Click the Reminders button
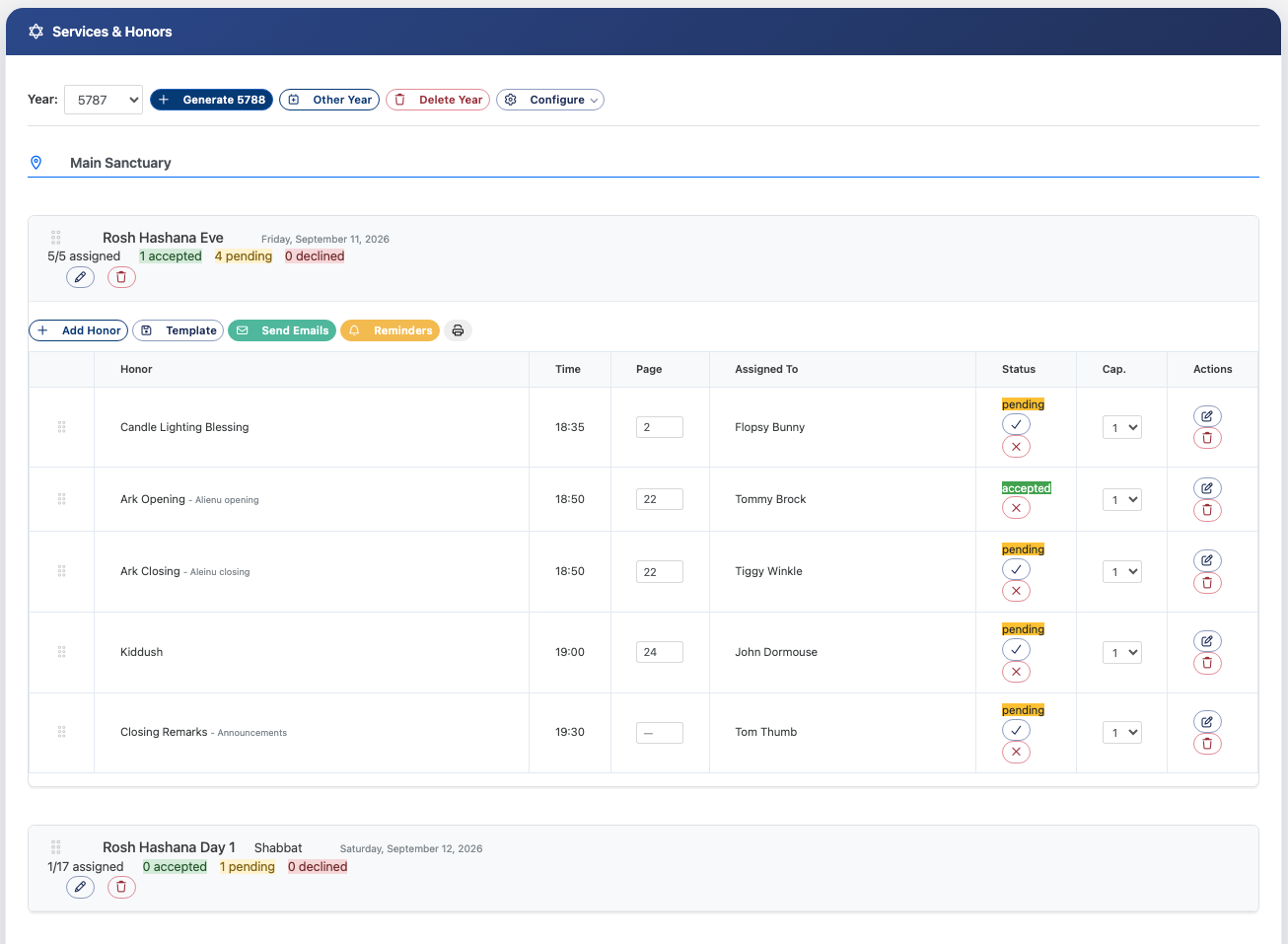This screenshot has width=1288, height=944. pyautogui.click(x=390, y=330)
